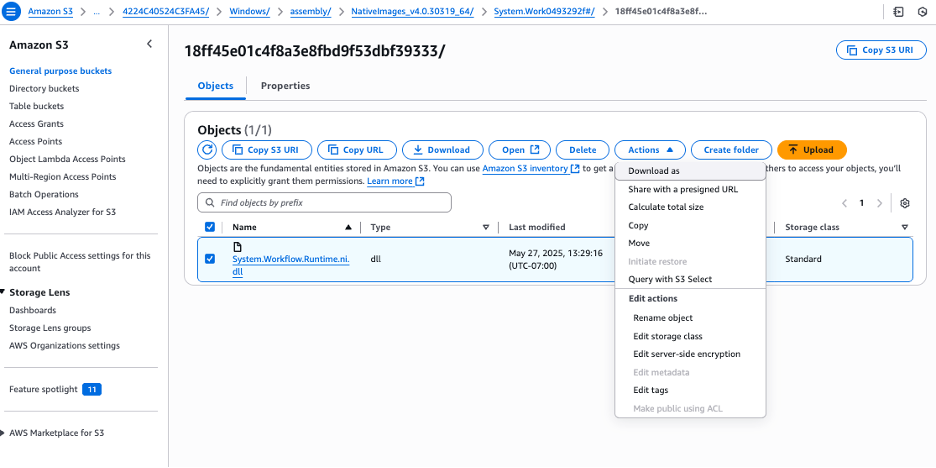Click the refresh objects icon button
Screen dimensions: 936x468
click(x=207, y=150)
